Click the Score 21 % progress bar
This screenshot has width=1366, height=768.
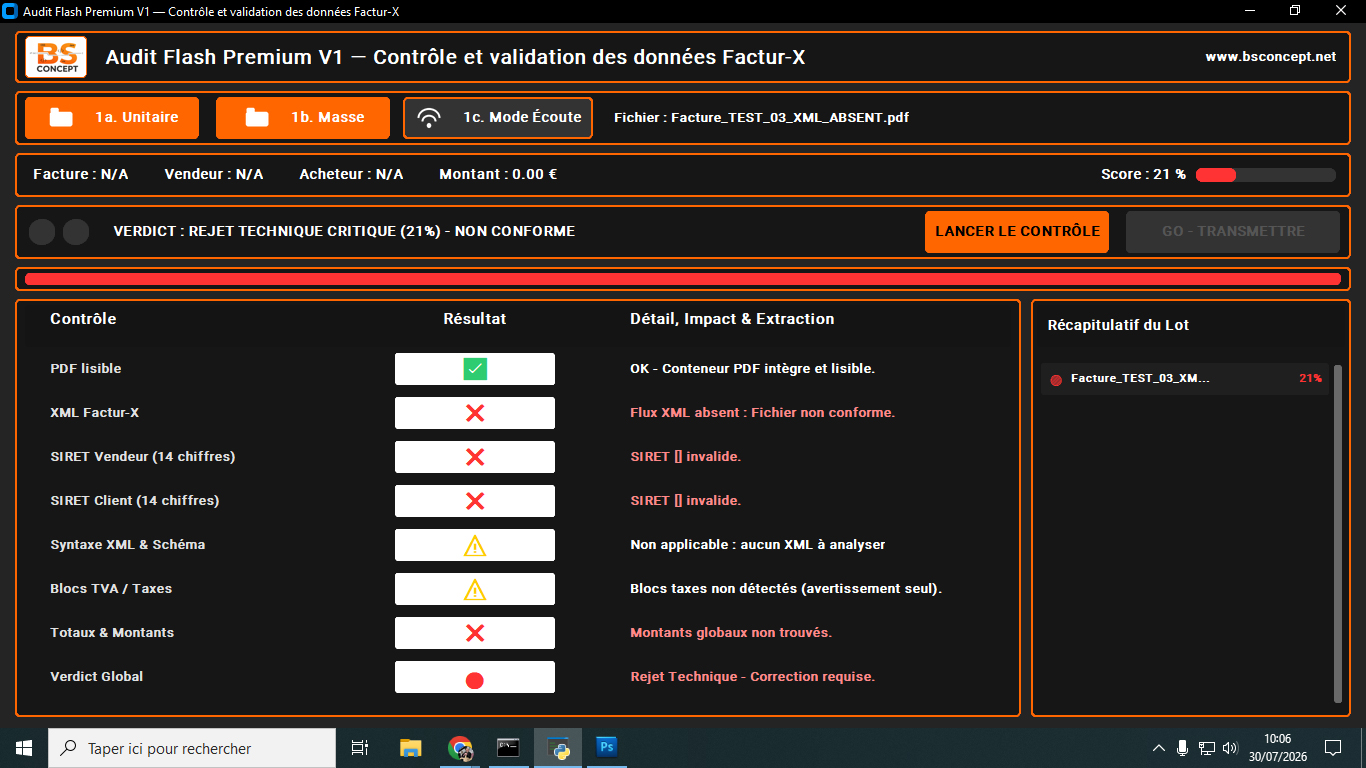point(1266,175)
